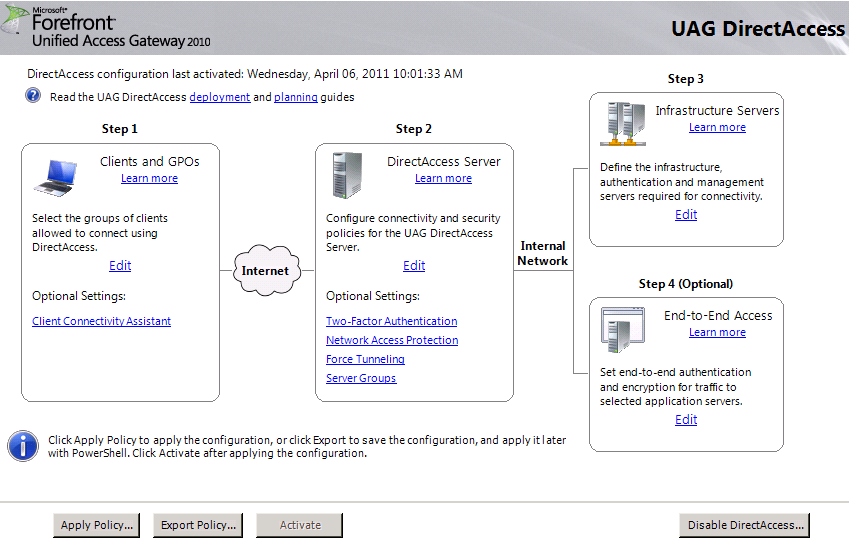849x541 pixels.
Task: Edit the DirectAccess Server step
Action: pyautogui.click(x=414, y=265)
